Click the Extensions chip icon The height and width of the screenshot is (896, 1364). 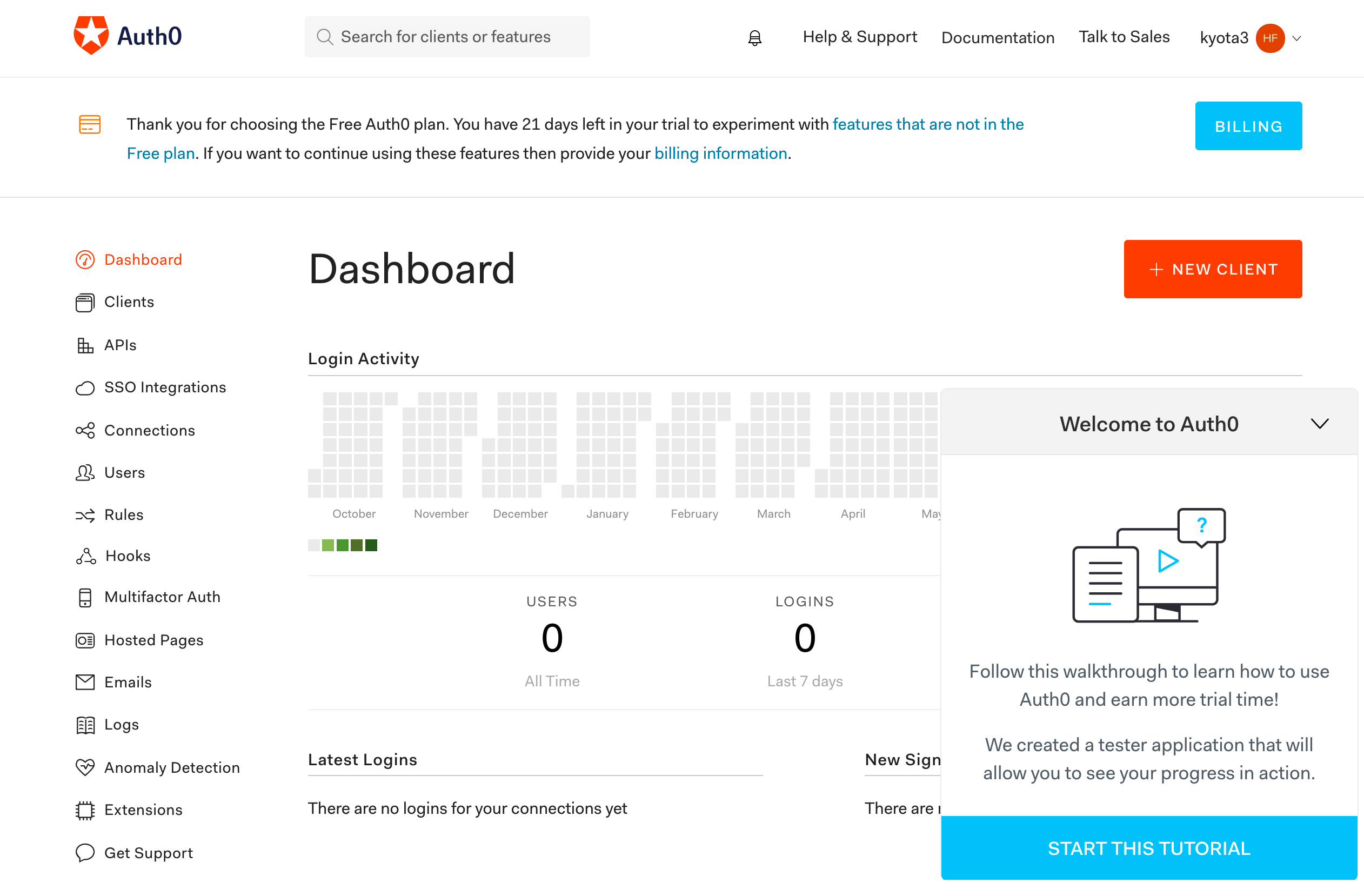coord(85,810)
